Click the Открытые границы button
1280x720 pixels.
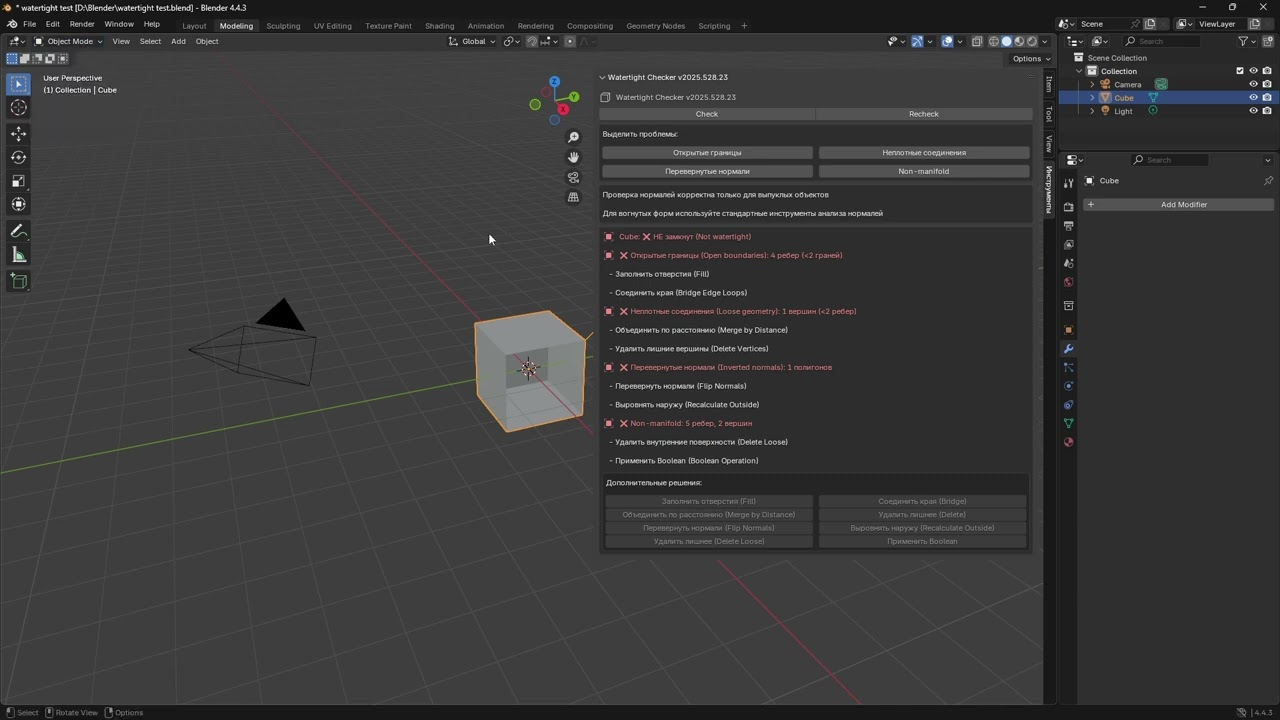tap(707, 153)
